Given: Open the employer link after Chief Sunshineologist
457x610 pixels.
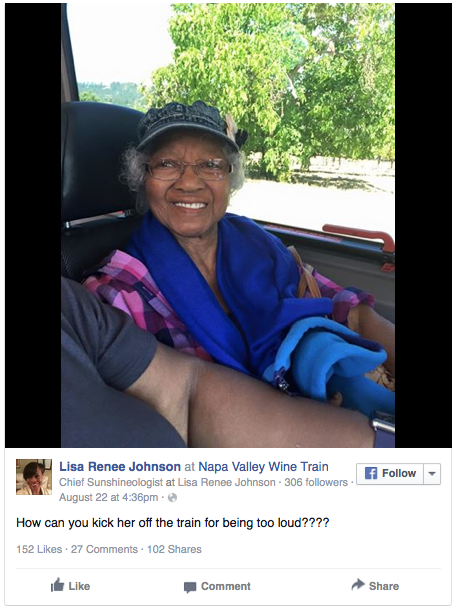Looking at the screenshot, I should [226, 482].
